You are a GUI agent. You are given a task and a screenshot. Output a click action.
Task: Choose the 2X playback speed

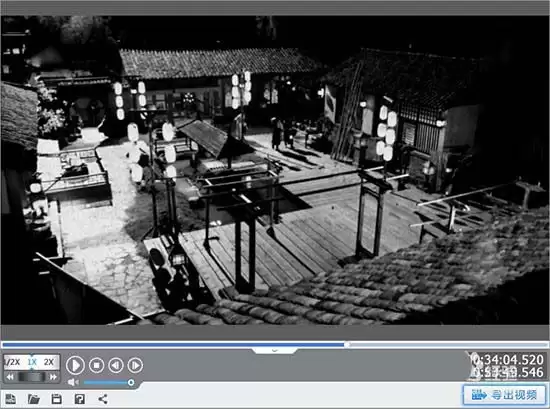[49, 362]
